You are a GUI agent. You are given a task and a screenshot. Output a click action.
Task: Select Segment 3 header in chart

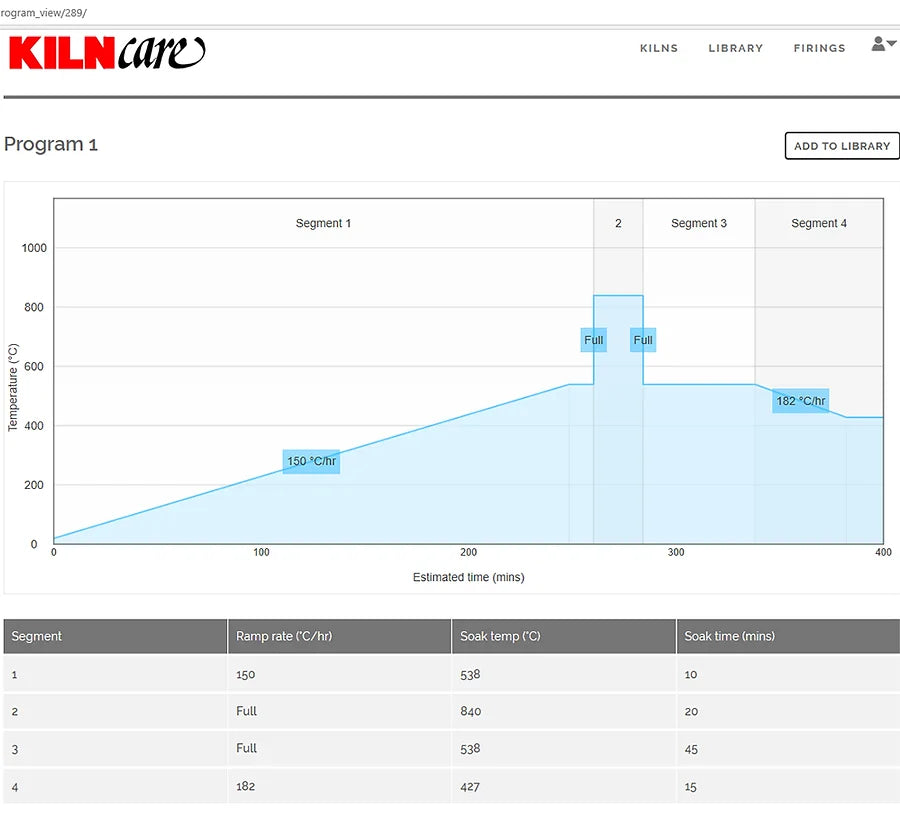tap(699, 223)
